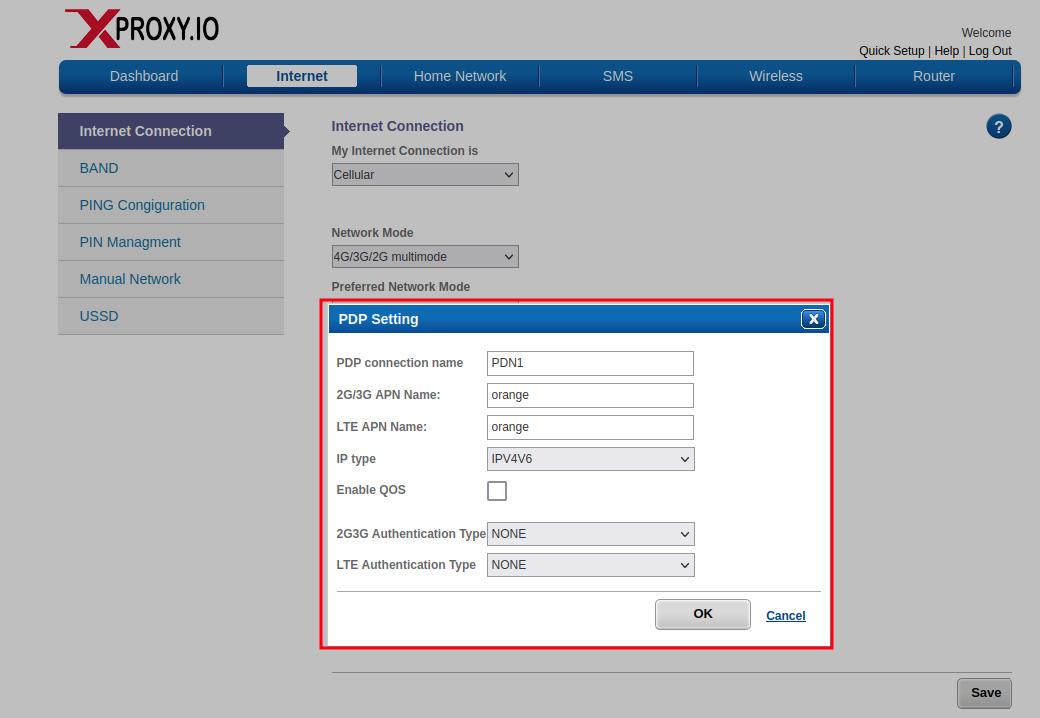Close the PDP Setting dialog with X
Image resolution: width=1040 pixels, height=718 pixels.
[813, 319]
